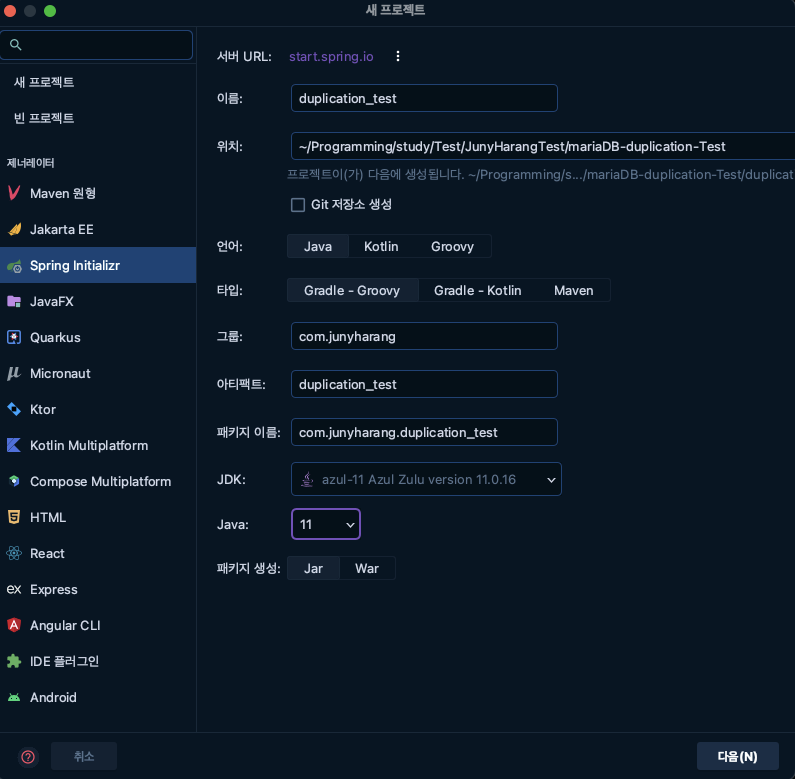This screenshot has width=795, height=779.
Task: Select Java as the language
Action: click(x=318, y=246)
